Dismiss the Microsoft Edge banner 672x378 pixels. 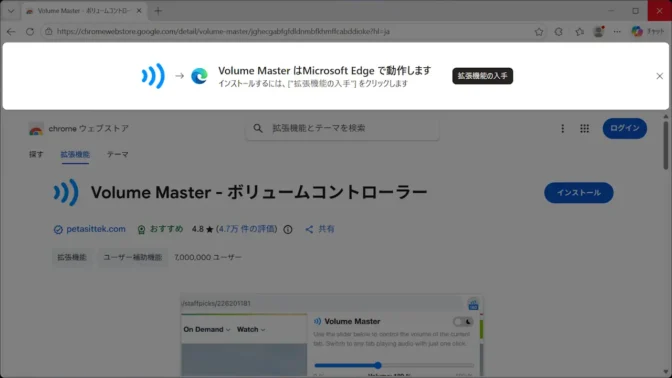(660, 76)
